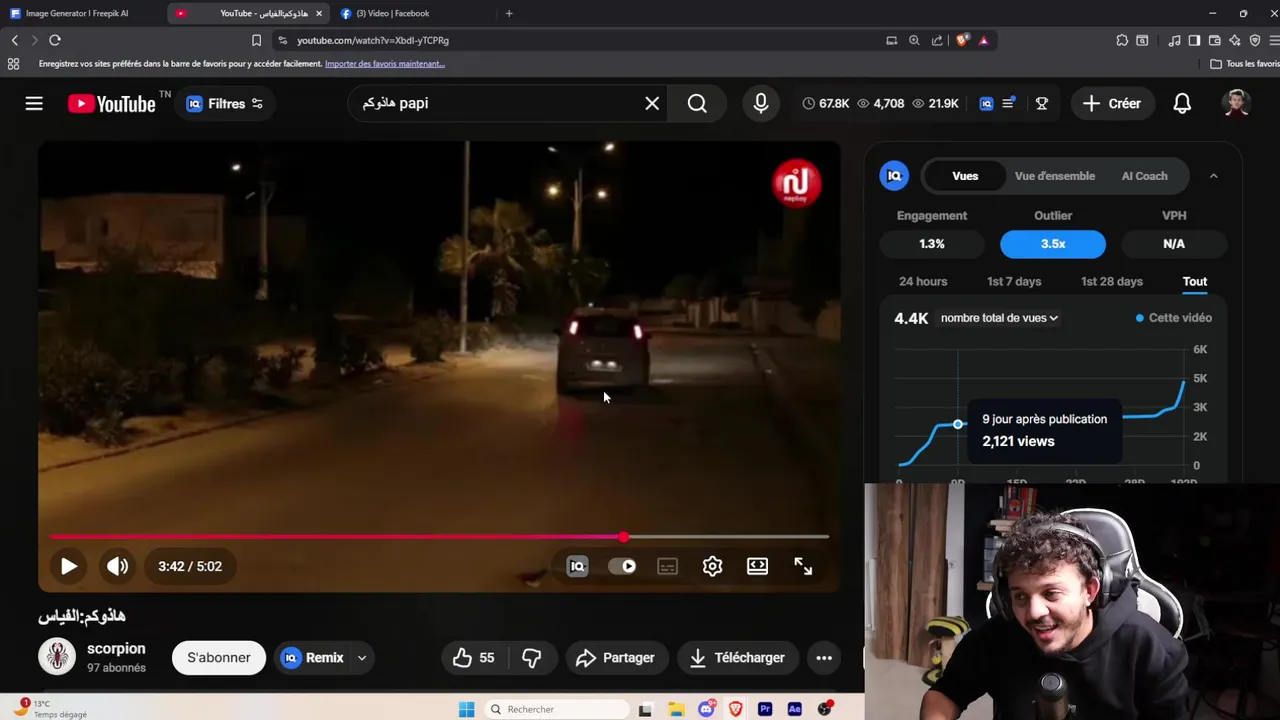Open Premiere Pro from the taskbar
This screenshot has height=720, width=1280.
point(765,709)
